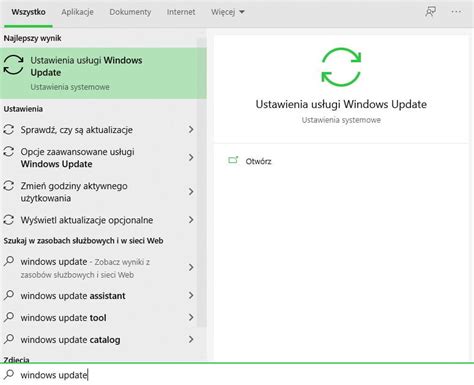Open Opcje zaawansowane usługi Windows Update result
Image resolution: width=474 pixels, height=385 pixels.
98,158
